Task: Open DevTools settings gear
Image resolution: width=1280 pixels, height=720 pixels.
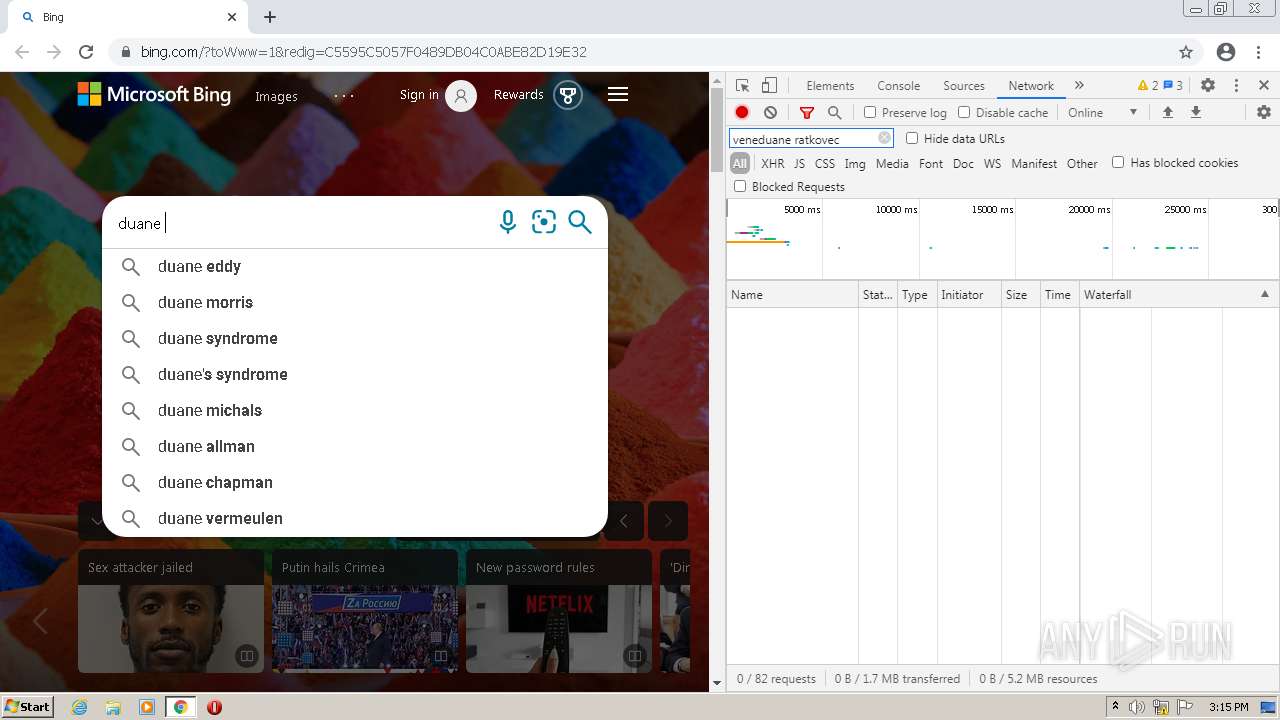Action: pos(1208,85)
